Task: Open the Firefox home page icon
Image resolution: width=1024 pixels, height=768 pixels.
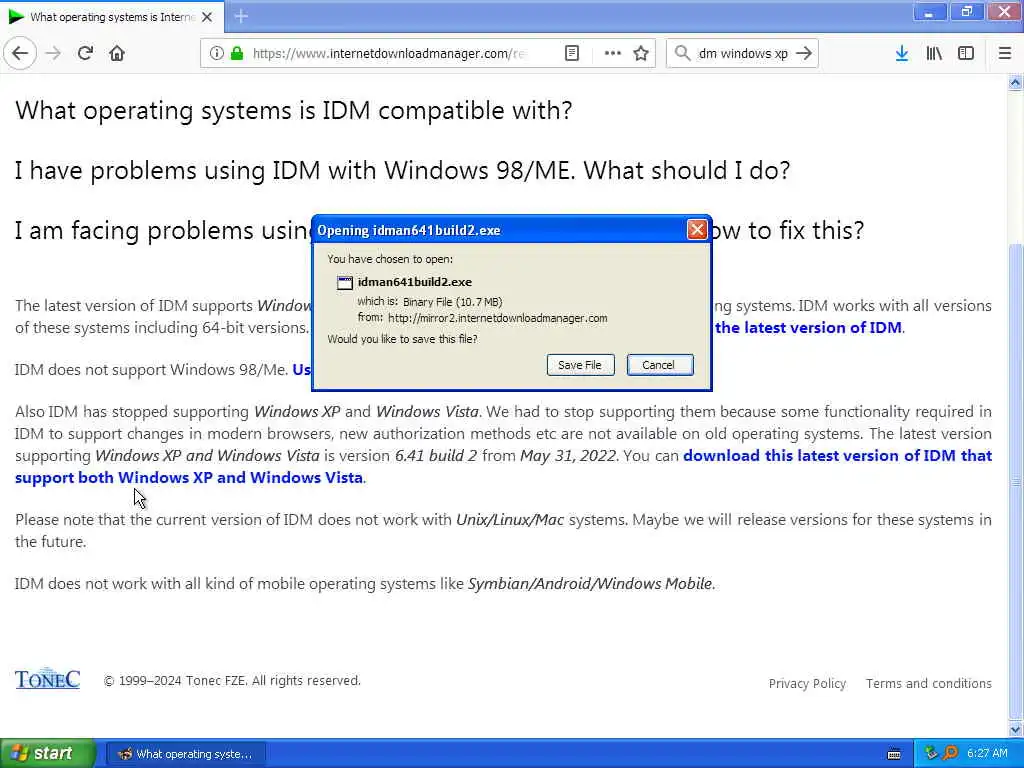Action: pyautogui.click(x=117, y=54)
